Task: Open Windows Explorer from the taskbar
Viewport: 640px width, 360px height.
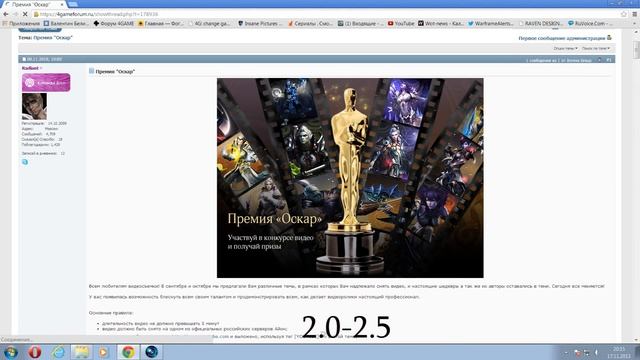Action: click(82, 352)
